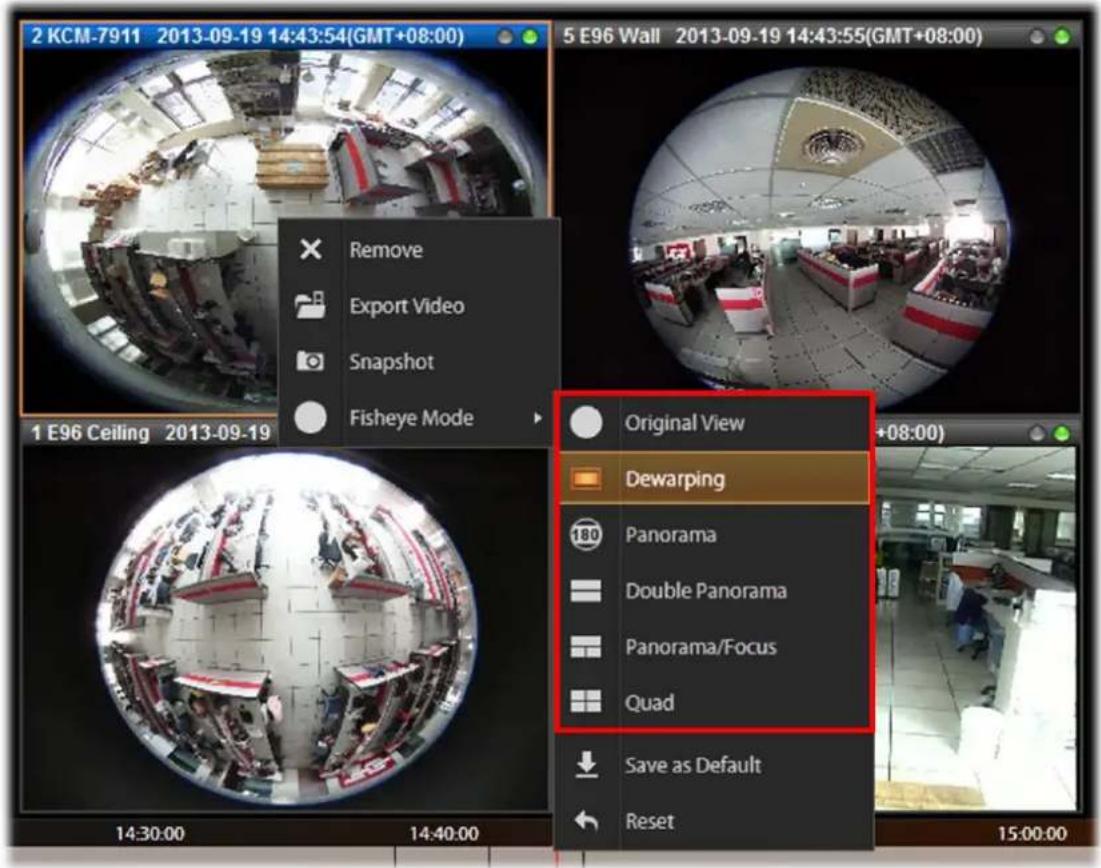
Task: Click the Panorama/Focus layout icon
Action: pyautogui.click(x=586, y=647)
